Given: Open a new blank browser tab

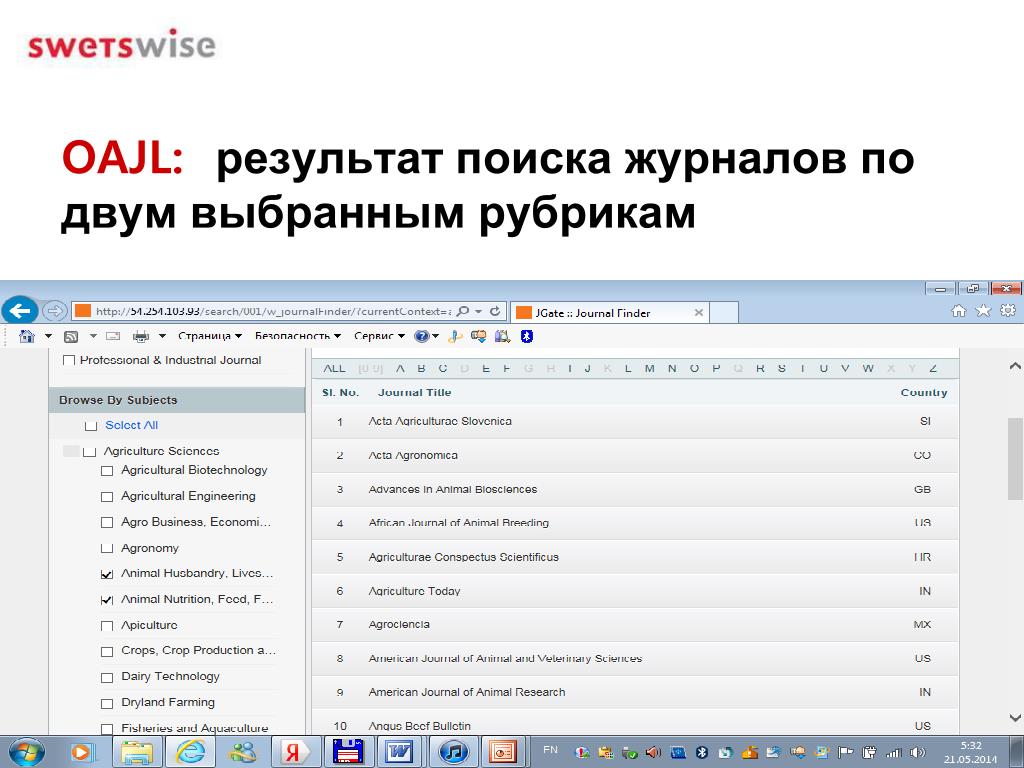Looking at the screenshot, I should [724, 313].
